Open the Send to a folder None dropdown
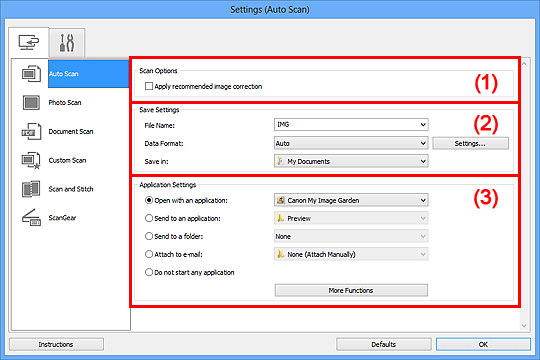Viewport: 540px width, 360px height. click(x=351, y=236)
